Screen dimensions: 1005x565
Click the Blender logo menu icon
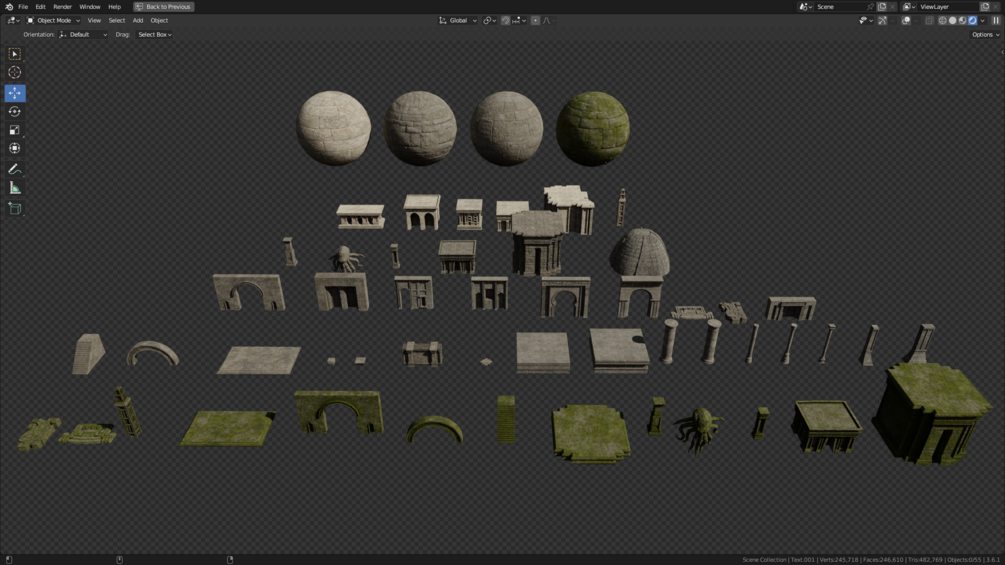tap(9, 6)
